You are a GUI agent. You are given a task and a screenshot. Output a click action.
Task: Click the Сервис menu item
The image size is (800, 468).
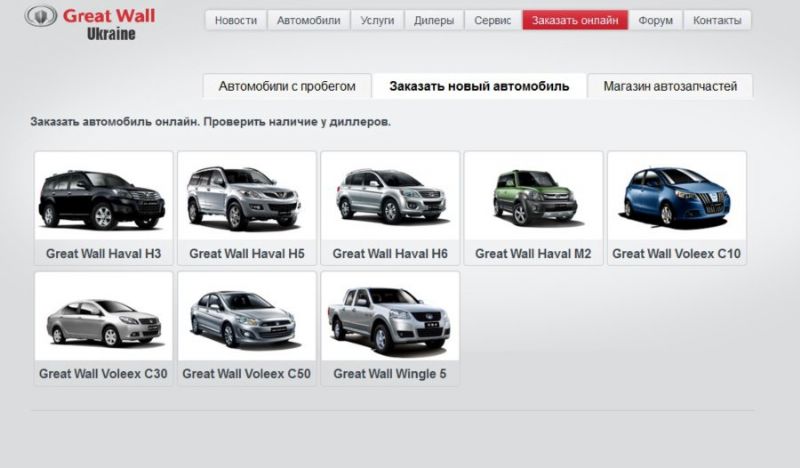pyautogui.click(x=493, y=20)
